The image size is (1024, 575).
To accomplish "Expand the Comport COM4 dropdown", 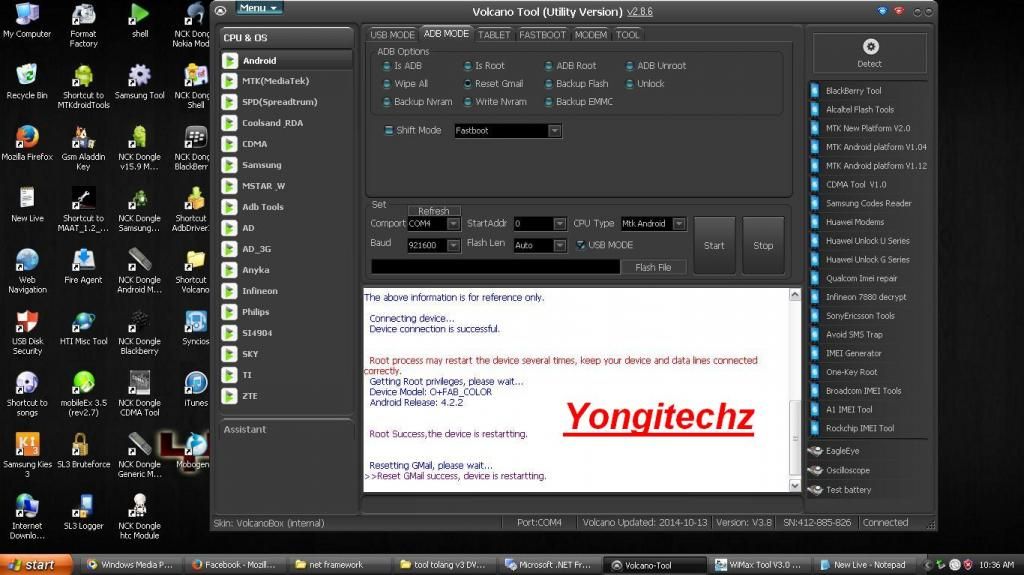I will point(453,223).
